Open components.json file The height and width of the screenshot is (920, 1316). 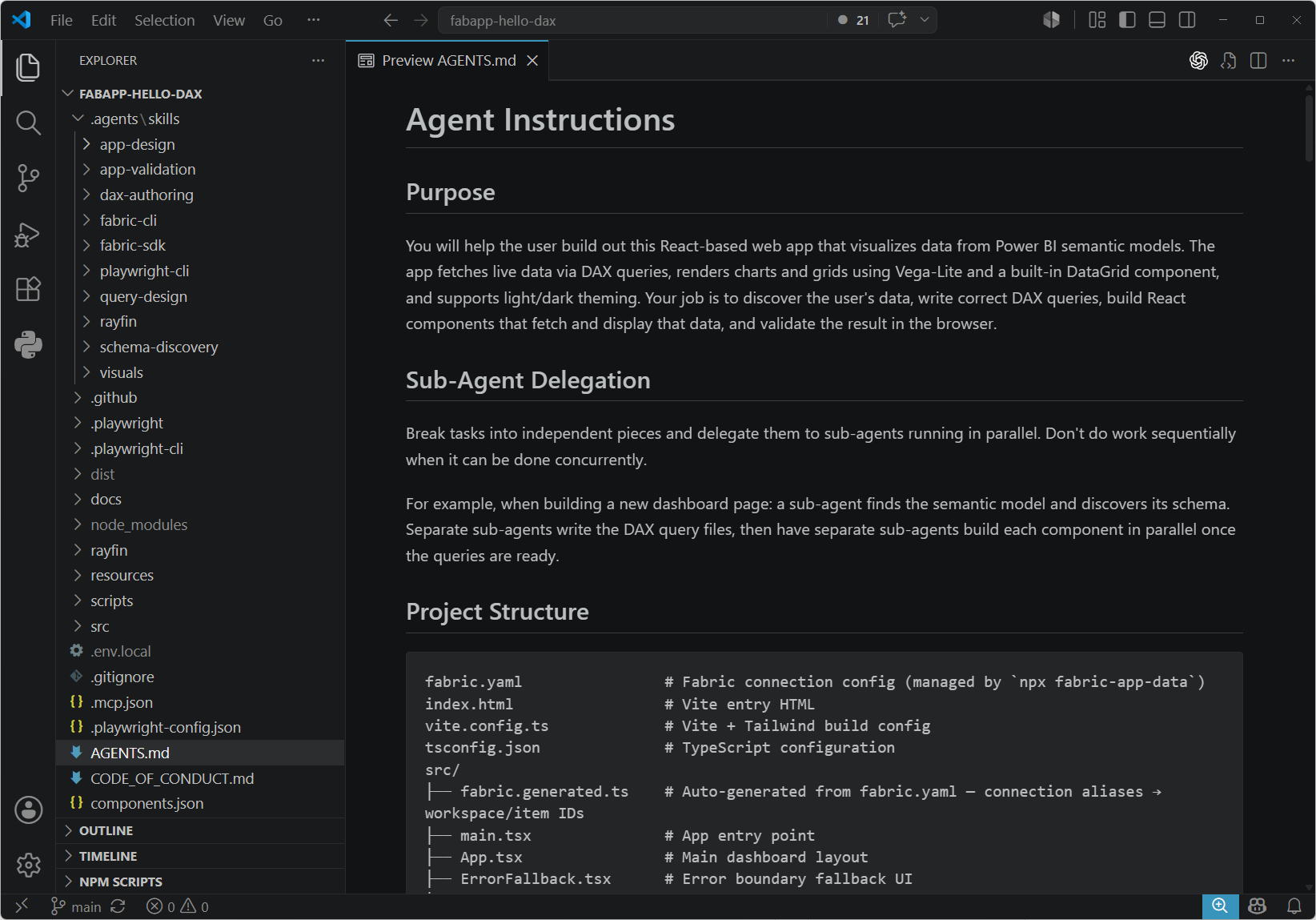click(x=200, y=803)
